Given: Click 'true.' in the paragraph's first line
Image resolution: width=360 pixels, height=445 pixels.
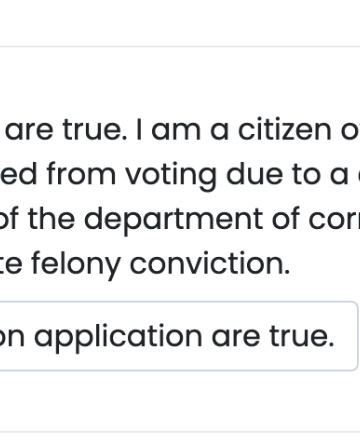Looking at the screenshot, I should 95,130.
